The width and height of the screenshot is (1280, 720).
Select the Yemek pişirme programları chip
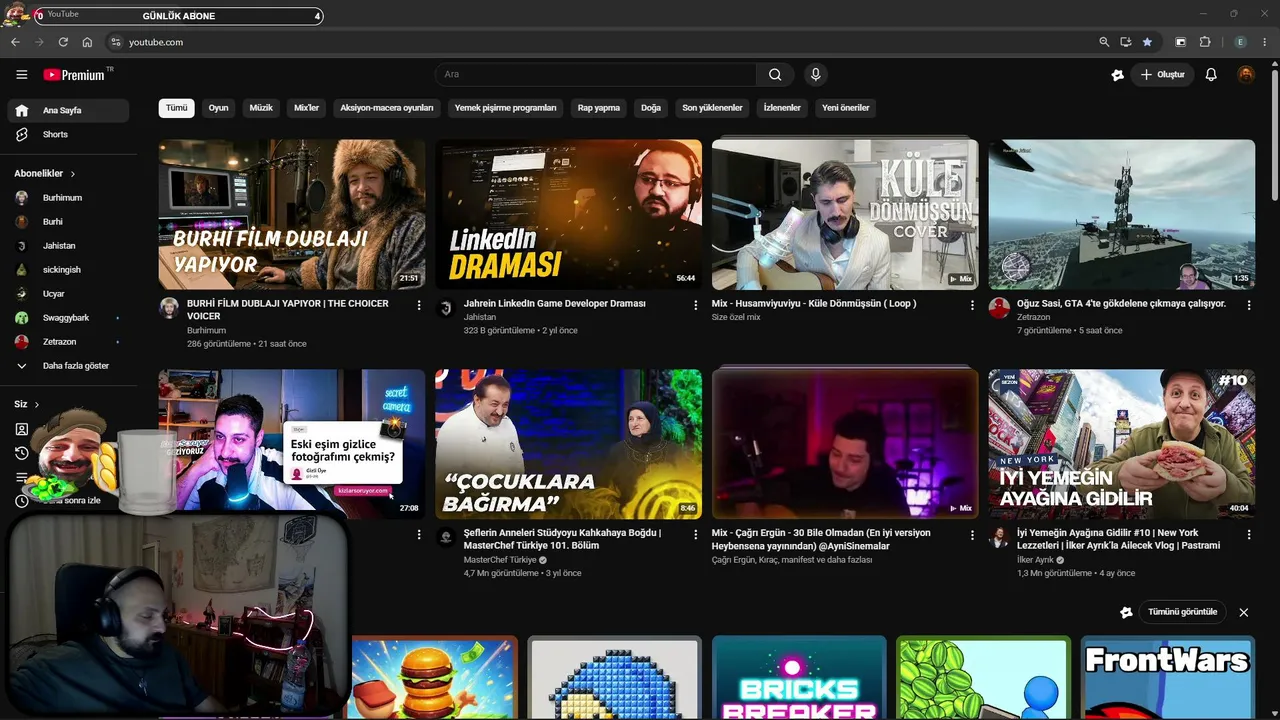pos(506,108)
